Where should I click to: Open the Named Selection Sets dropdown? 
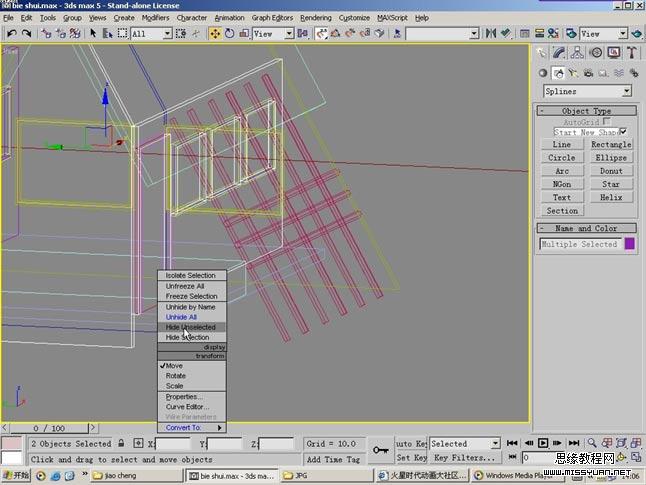(474, 33)
